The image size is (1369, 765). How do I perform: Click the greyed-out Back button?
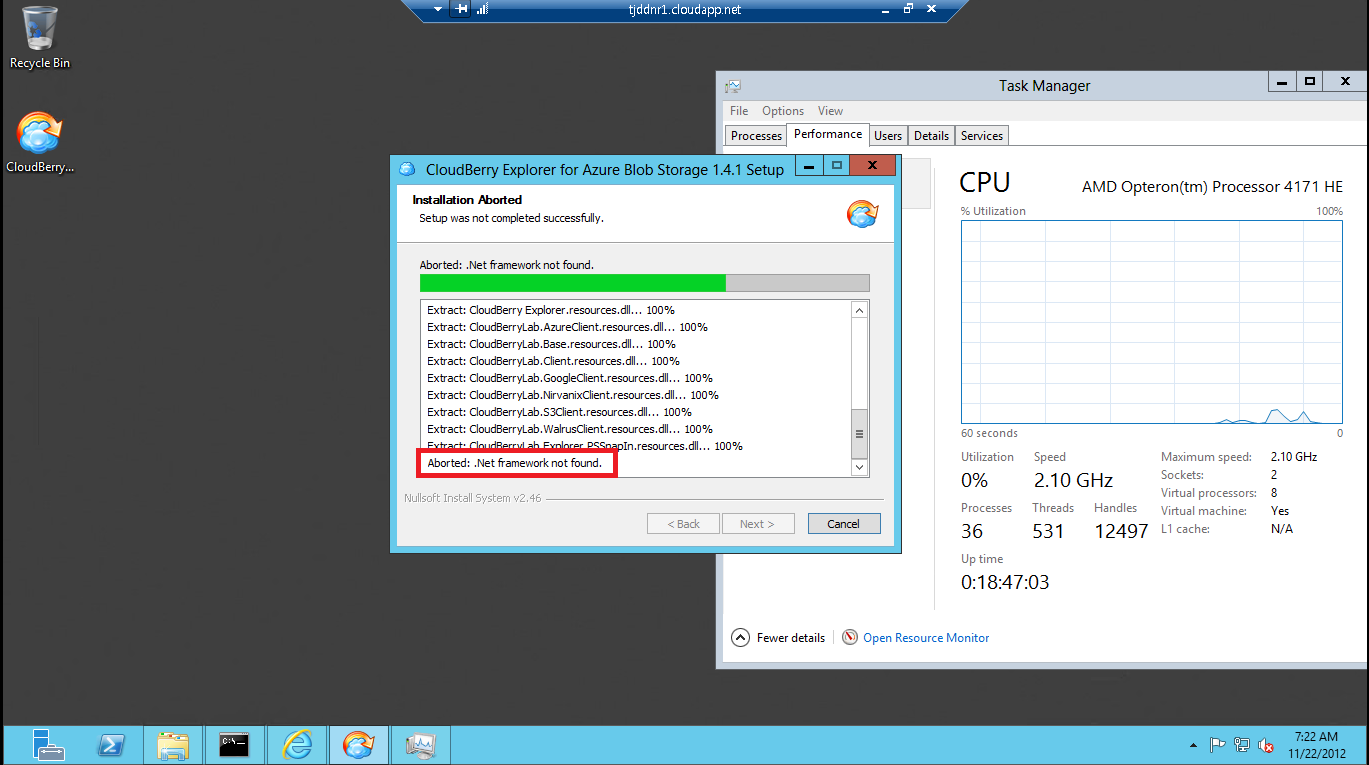[x=683, y=524]
